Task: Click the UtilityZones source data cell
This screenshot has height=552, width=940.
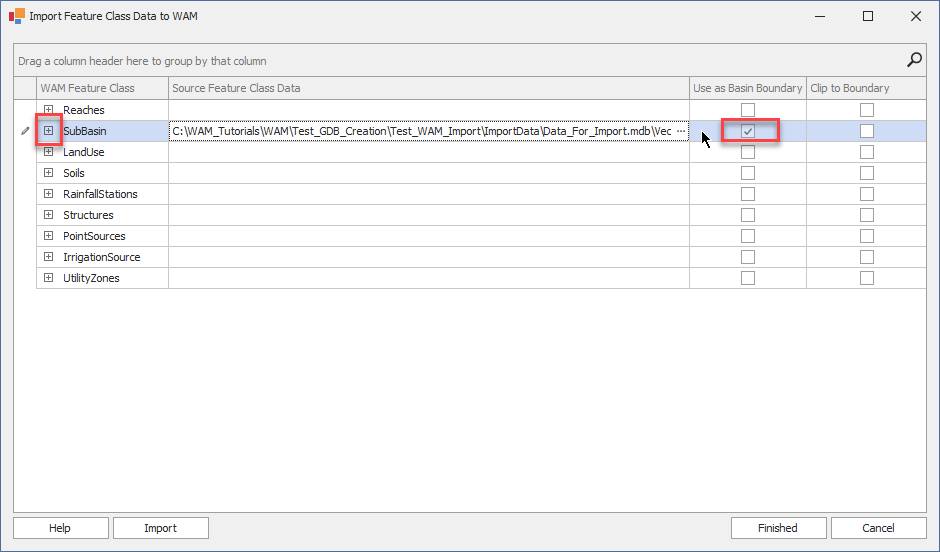Action: point(429,277)
